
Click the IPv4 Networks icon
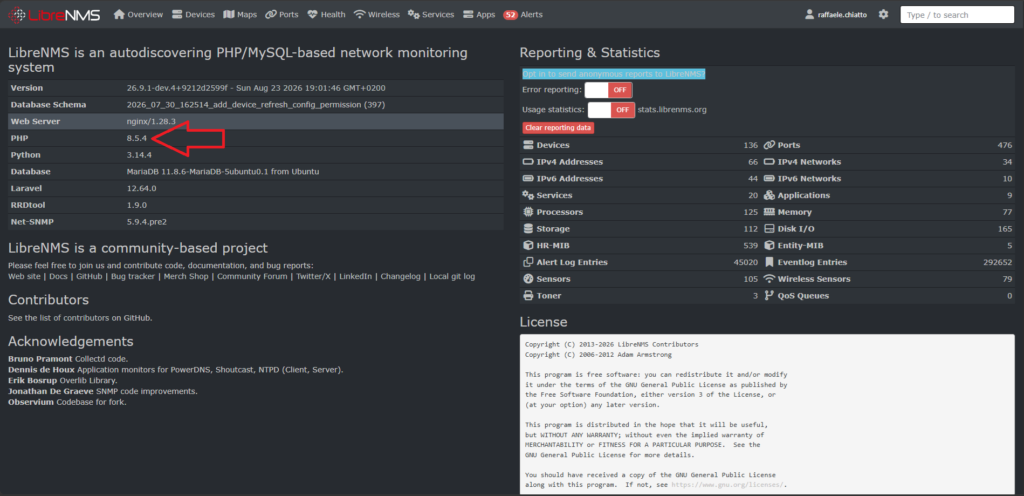pyautogui.click(x=769, y=162)
